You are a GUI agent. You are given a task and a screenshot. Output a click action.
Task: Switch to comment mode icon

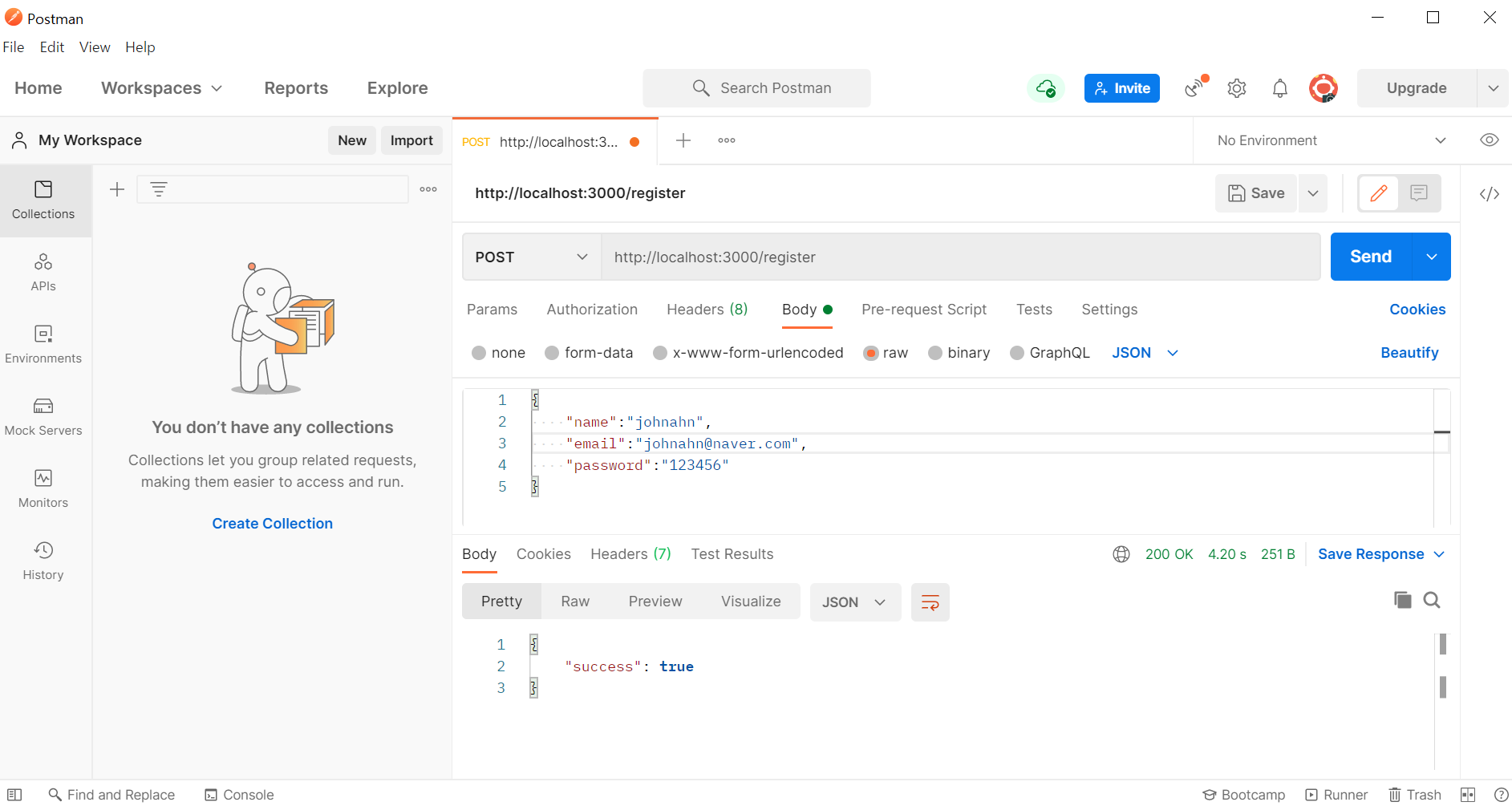(x=1419, y=193)
